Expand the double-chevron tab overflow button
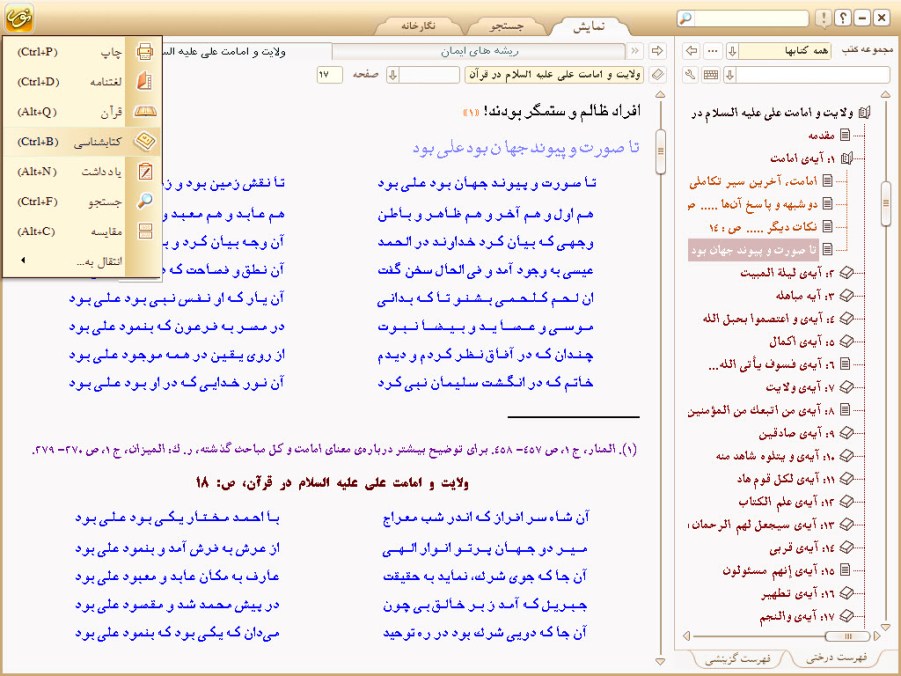 click(635, 51)
